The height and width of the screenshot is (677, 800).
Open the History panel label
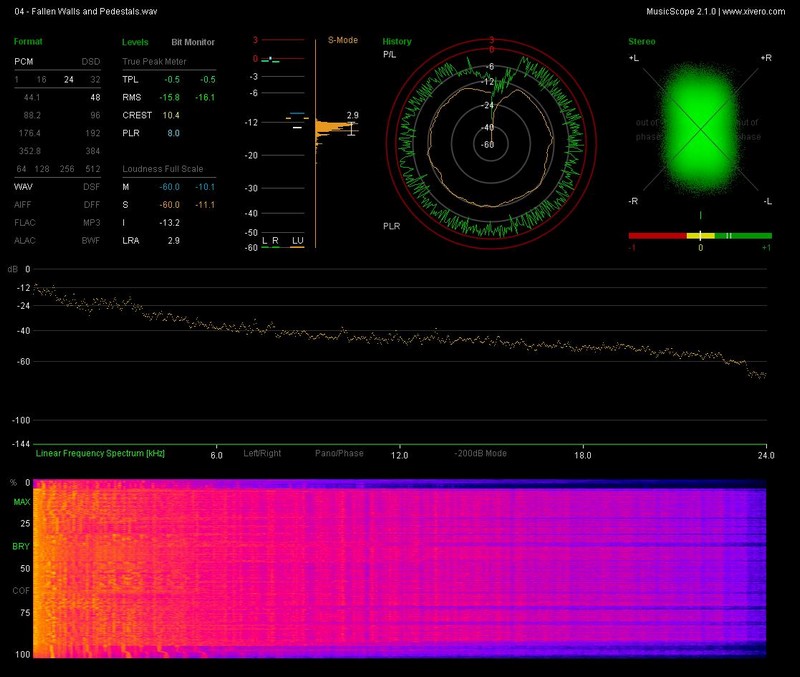(397, 42)
